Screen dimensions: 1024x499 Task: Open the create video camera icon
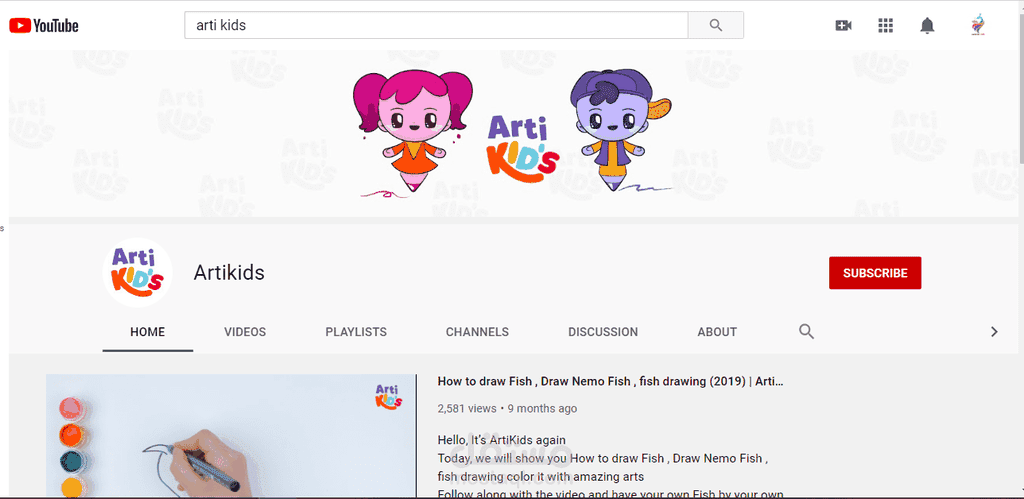[844, 25]
